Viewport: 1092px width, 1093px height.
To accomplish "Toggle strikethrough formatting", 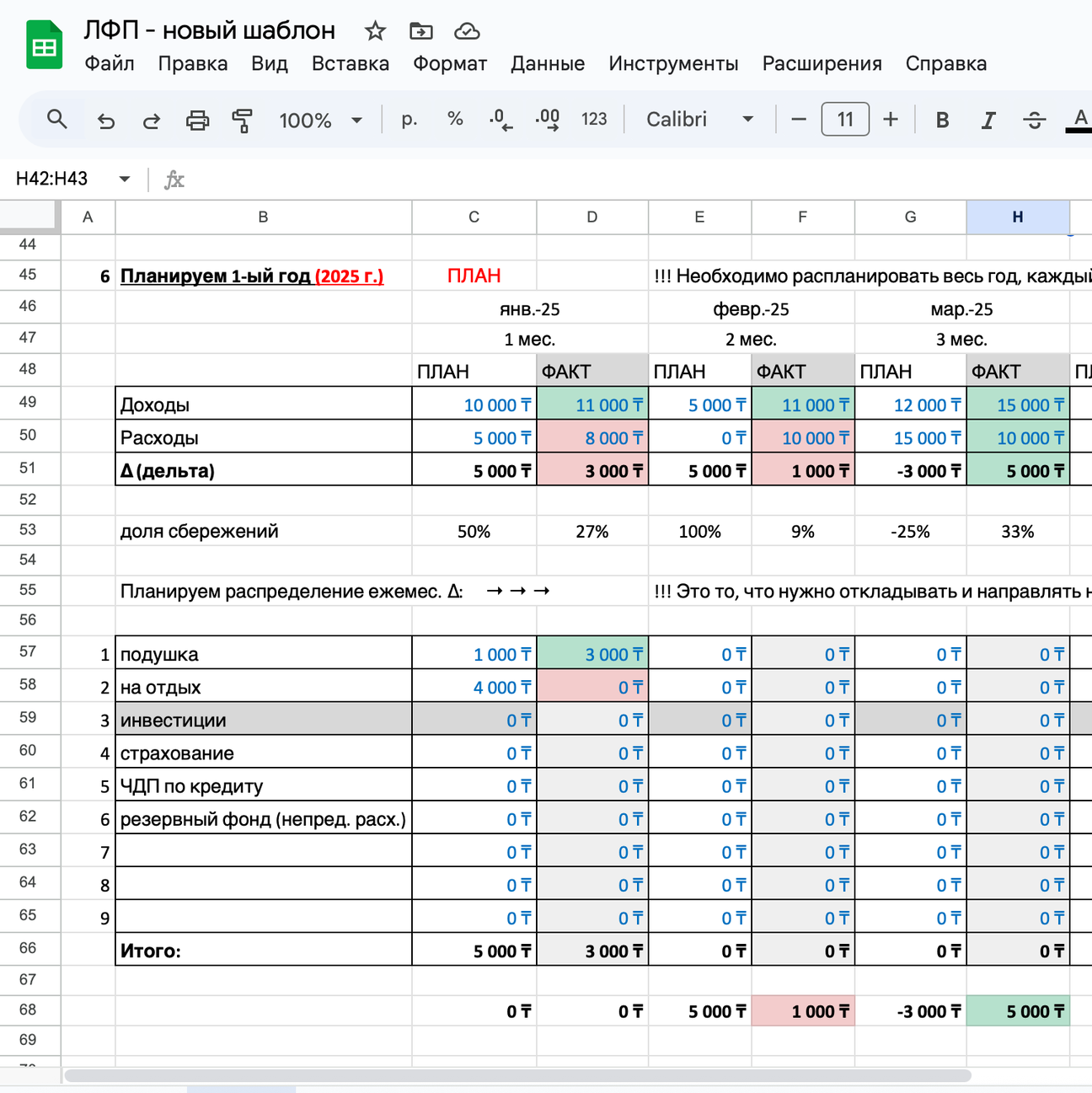I will point(1034,121).
